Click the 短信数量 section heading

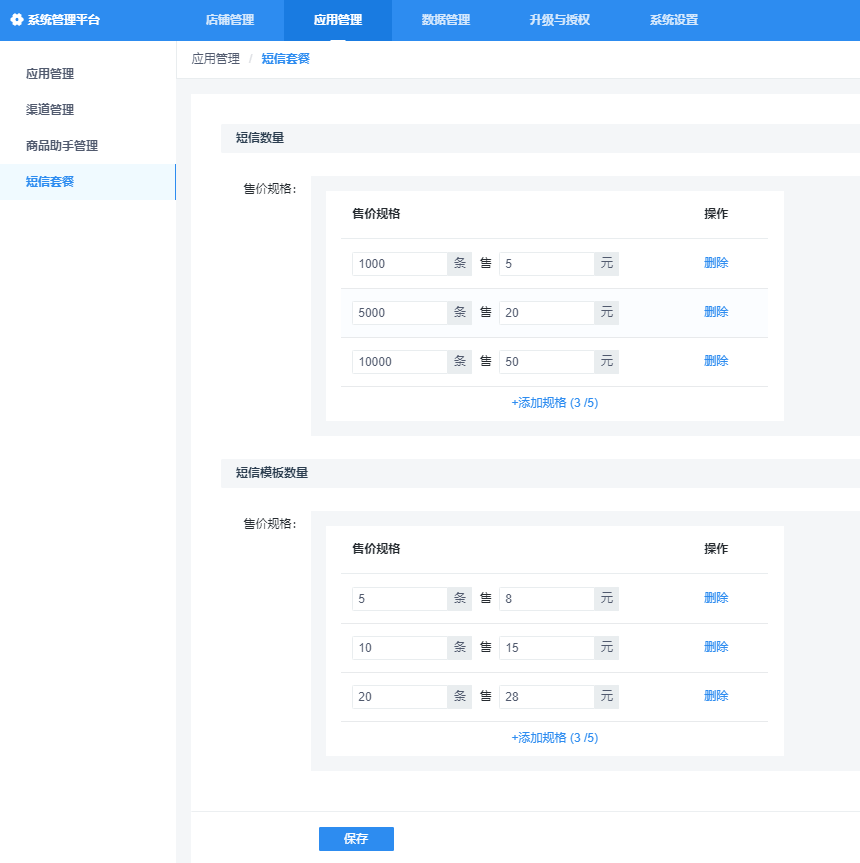pos(260,138)
